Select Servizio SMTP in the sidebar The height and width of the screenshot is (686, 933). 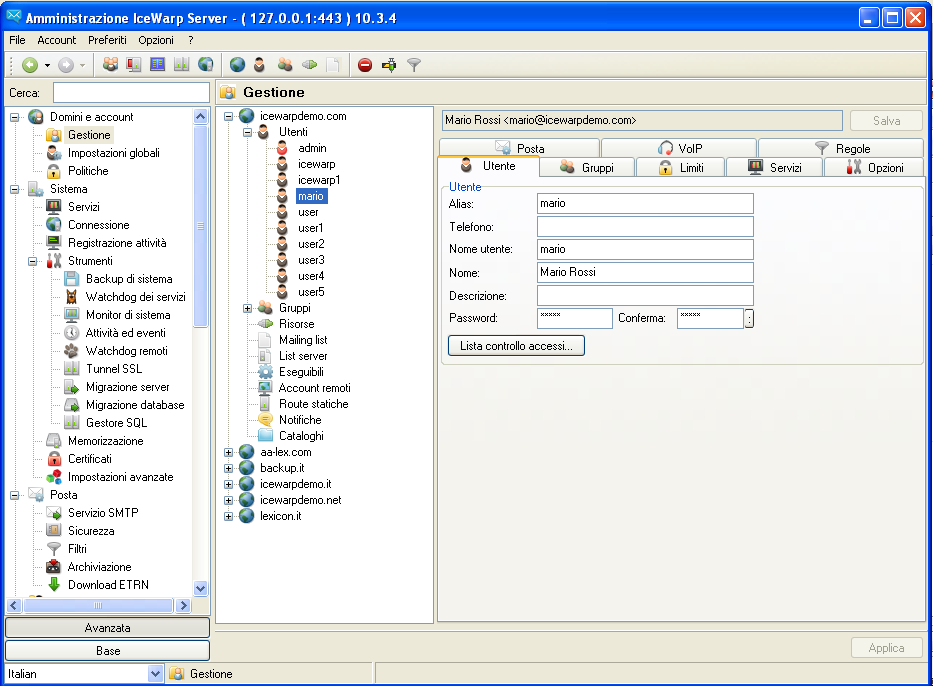tap(103, 513)
